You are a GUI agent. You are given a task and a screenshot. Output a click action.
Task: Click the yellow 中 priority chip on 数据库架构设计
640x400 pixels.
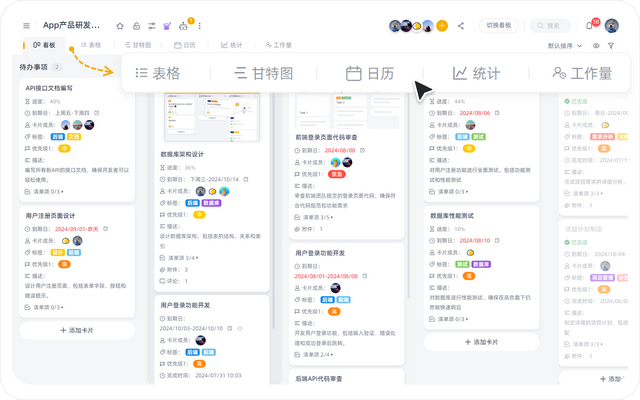199,215
